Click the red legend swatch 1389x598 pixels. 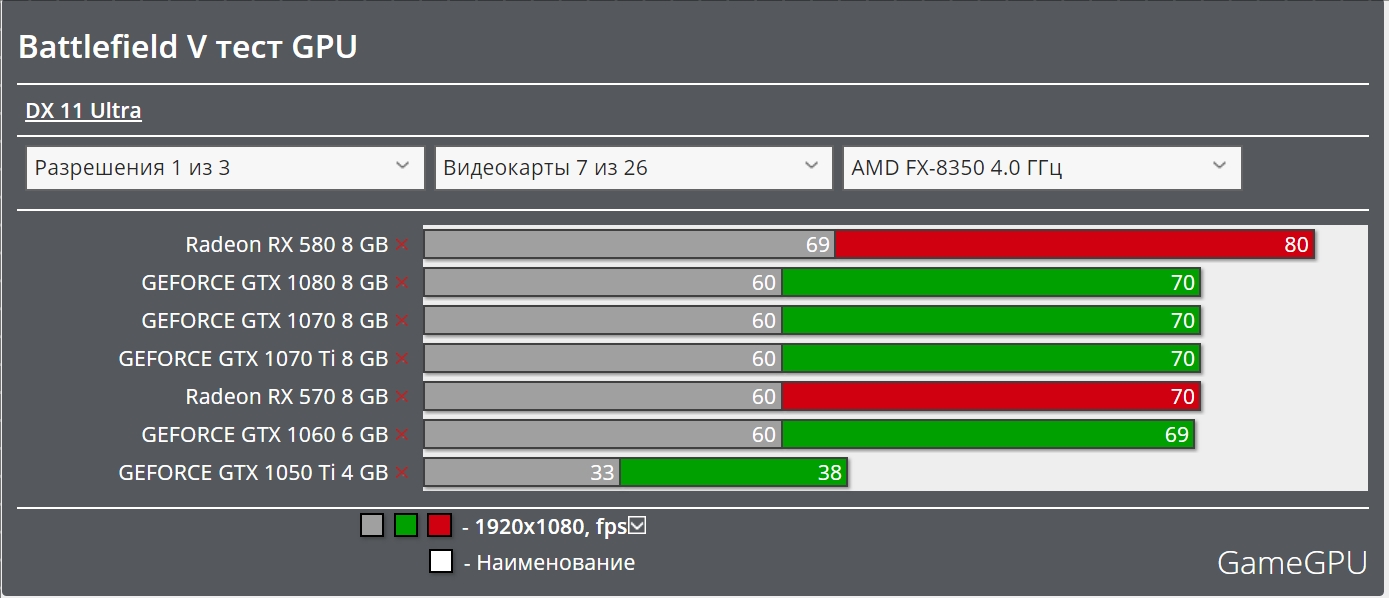[x=440, y=525]
